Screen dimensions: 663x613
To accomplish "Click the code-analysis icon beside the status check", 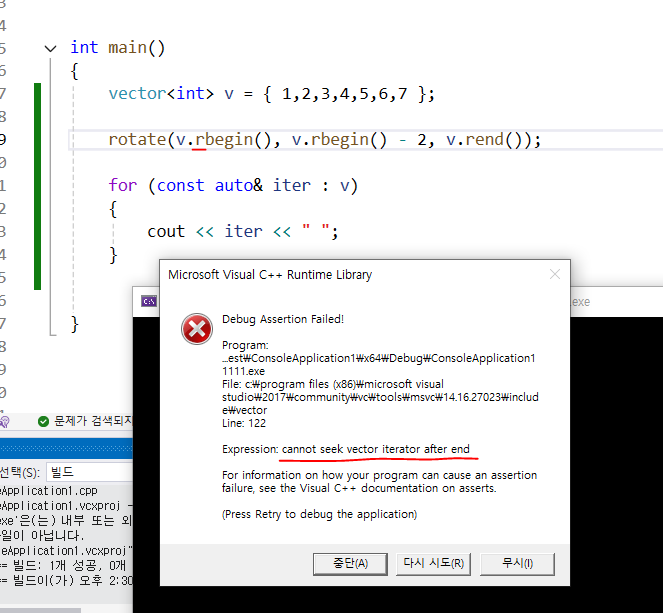I will coord(4,421).
